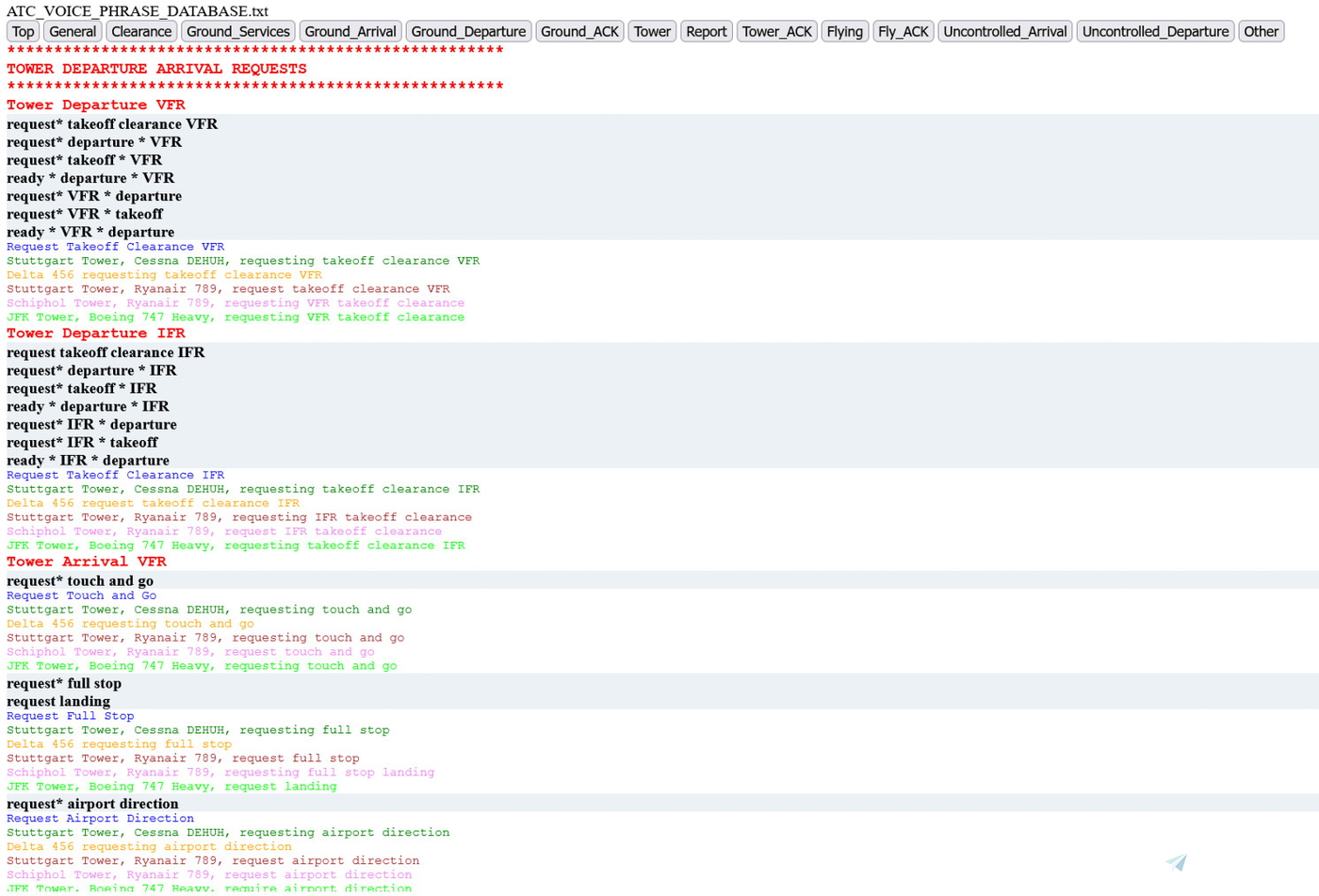Go to Clearance phrases
Viewport: 1319px width, 896px height.
click(141, 31)
